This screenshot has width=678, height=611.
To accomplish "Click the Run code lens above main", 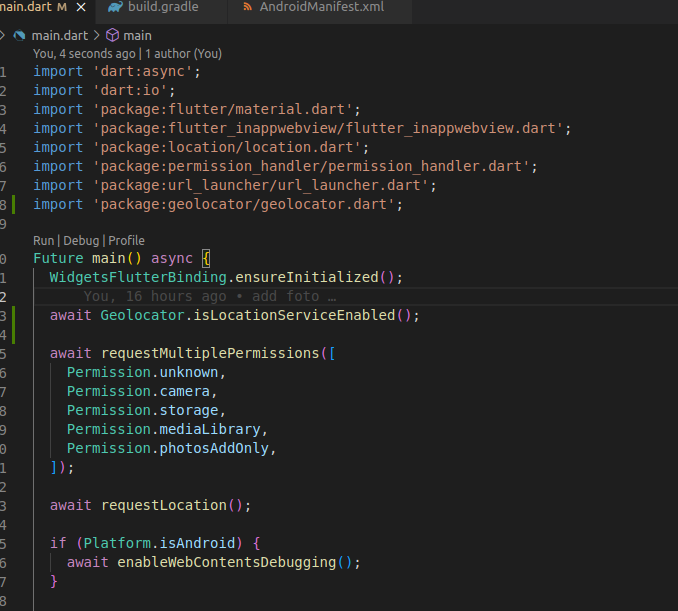I will pyautogui.click(x=44, y=240).
